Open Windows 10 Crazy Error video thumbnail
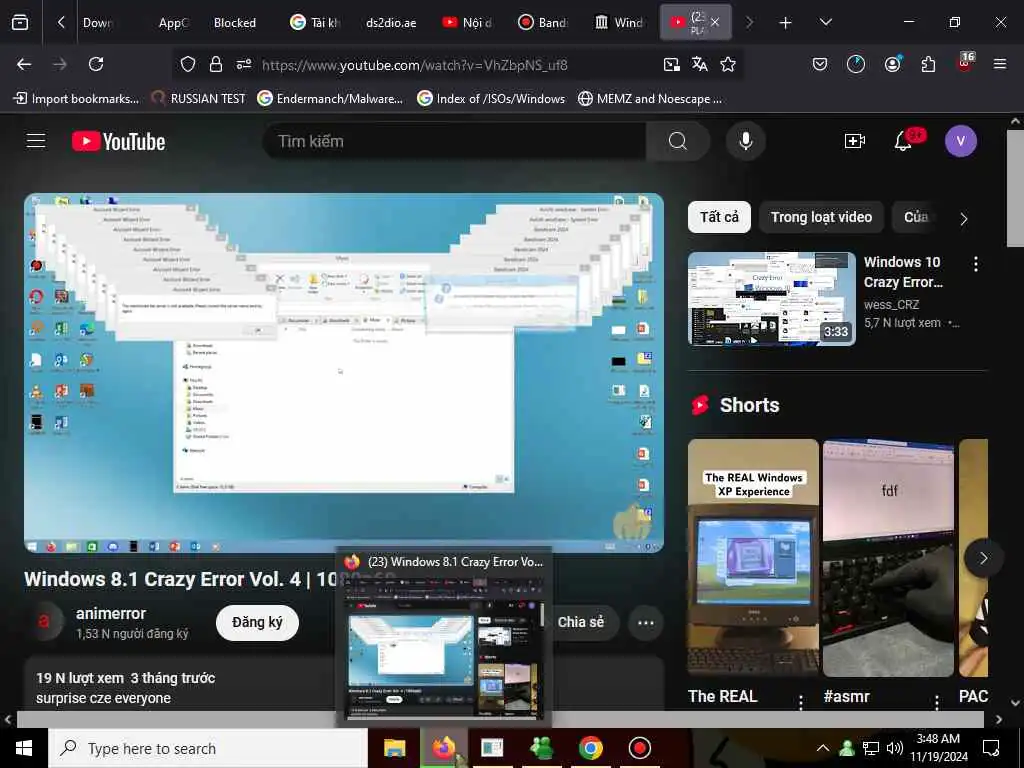 771,298
